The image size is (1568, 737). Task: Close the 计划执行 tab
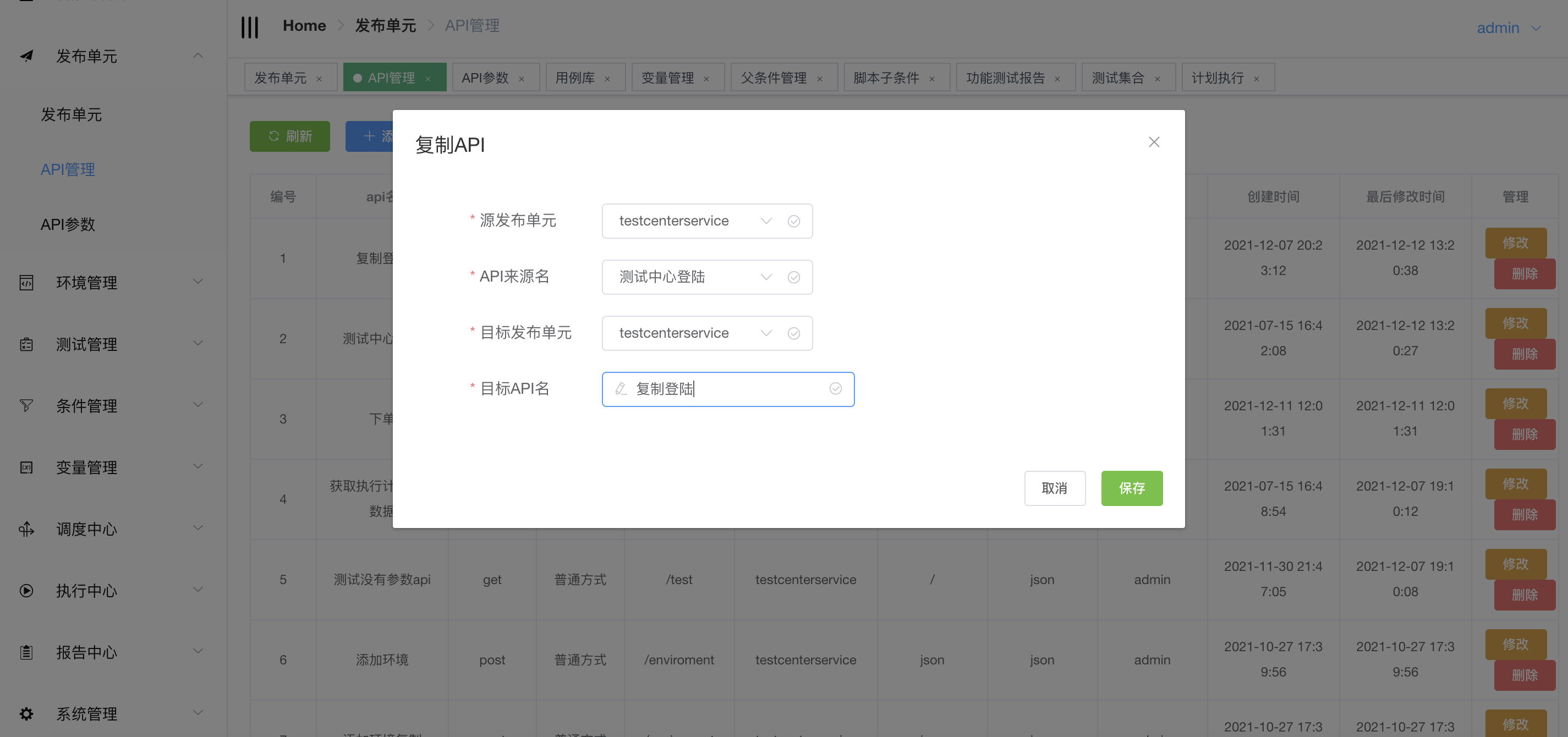coord(1257,79)
